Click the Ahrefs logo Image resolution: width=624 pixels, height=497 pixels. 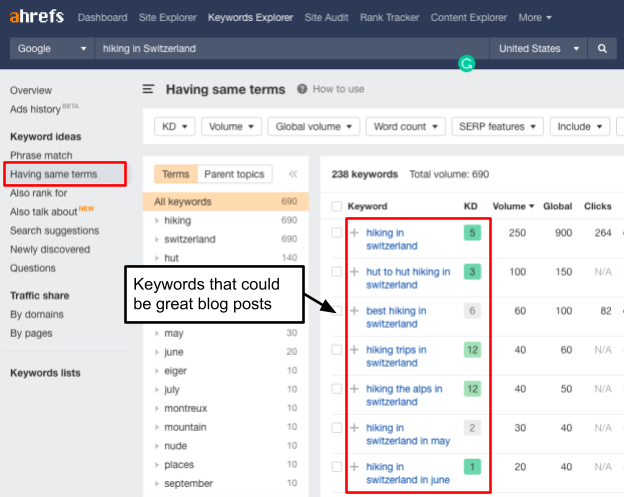pos(36,17)
